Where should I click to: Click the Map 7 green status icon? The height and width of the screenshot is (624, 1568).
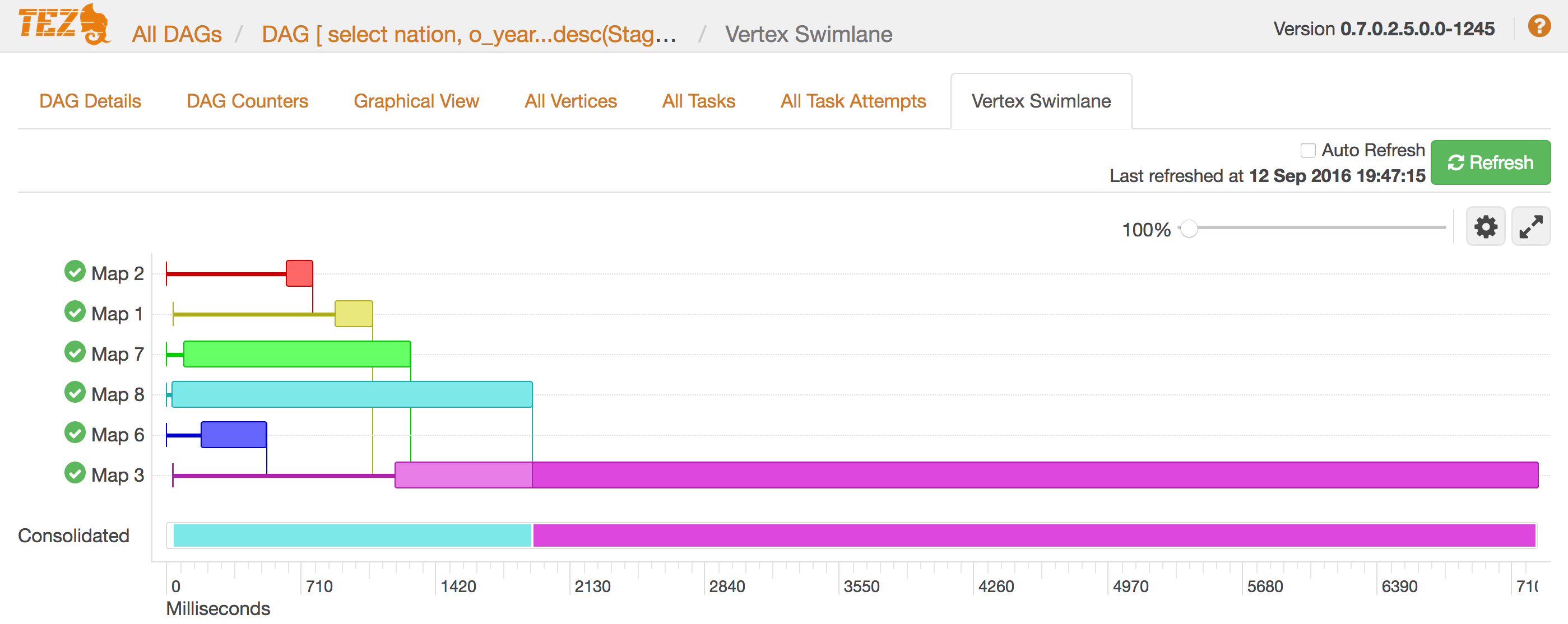point(75,352)
